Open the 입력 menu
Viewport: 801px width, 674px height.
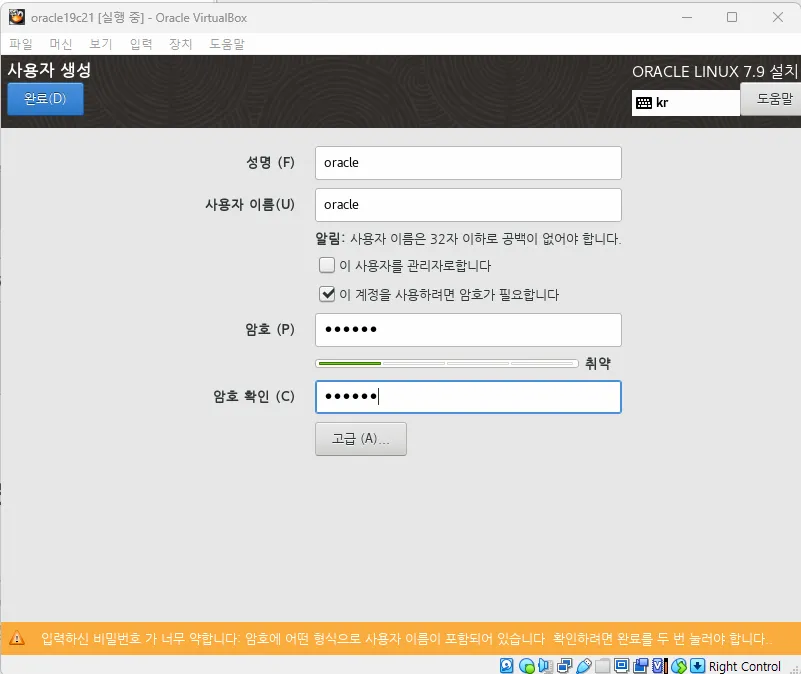click(x=141, y=44)
